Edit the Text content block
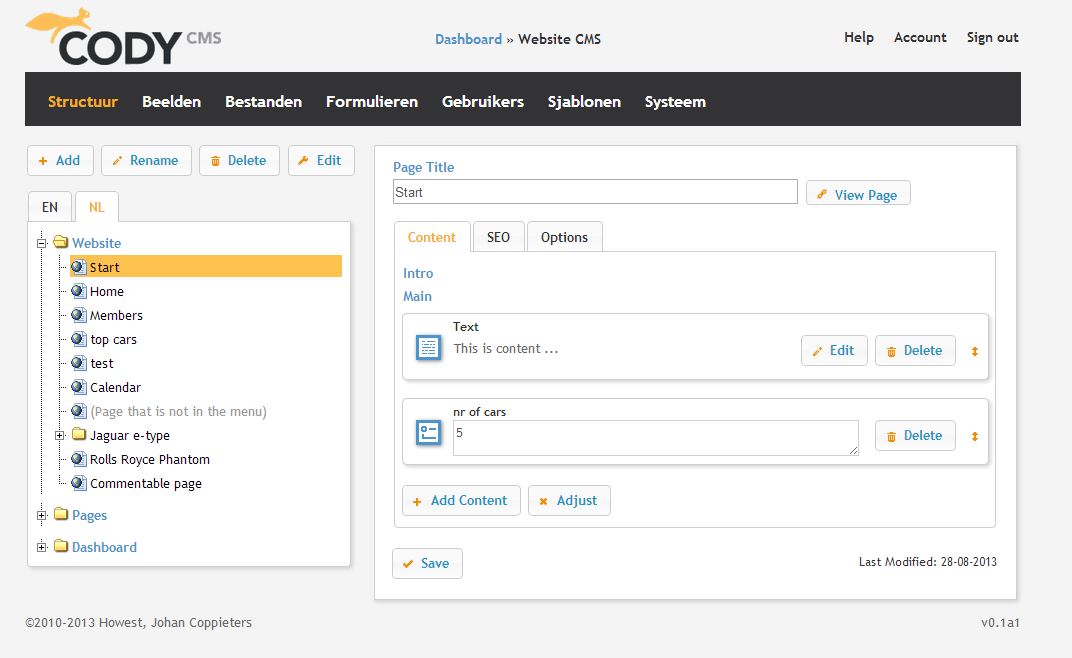The height and width of the screenshot is (658, 1072). coord(834,350)
